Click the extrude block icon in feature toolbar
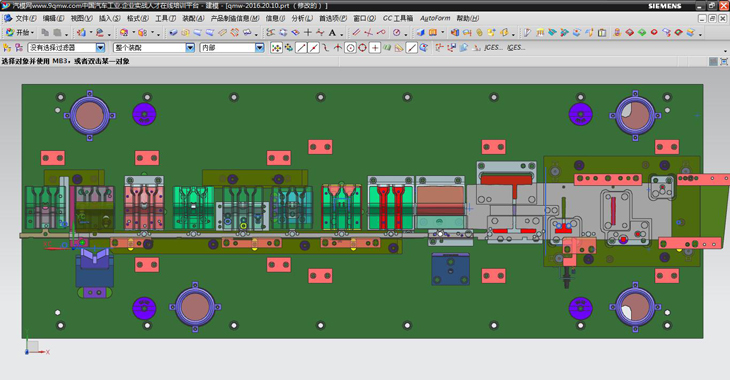730x380 pixels. click(x=173, y=33)
